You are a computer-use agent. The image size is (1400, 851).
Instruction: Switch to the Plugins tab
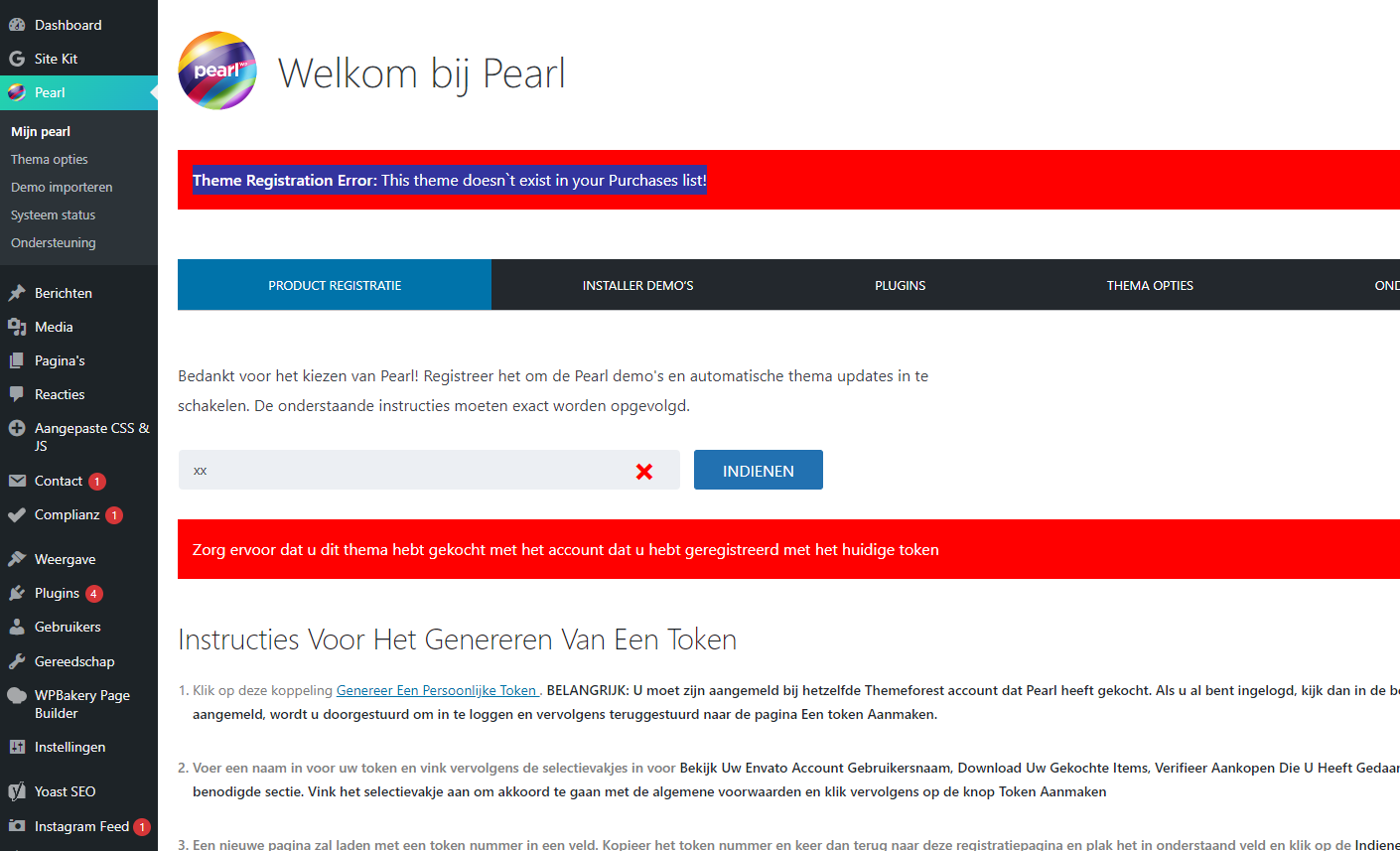tap(901, 285)
